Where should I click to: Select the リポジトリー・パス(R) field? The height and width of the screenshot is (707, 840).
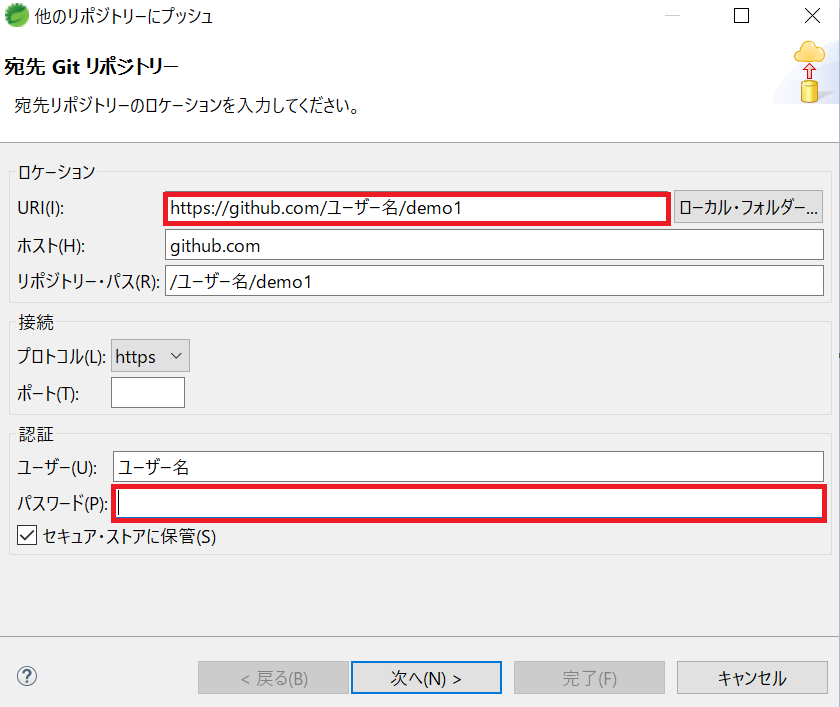(x=495, y=281)
